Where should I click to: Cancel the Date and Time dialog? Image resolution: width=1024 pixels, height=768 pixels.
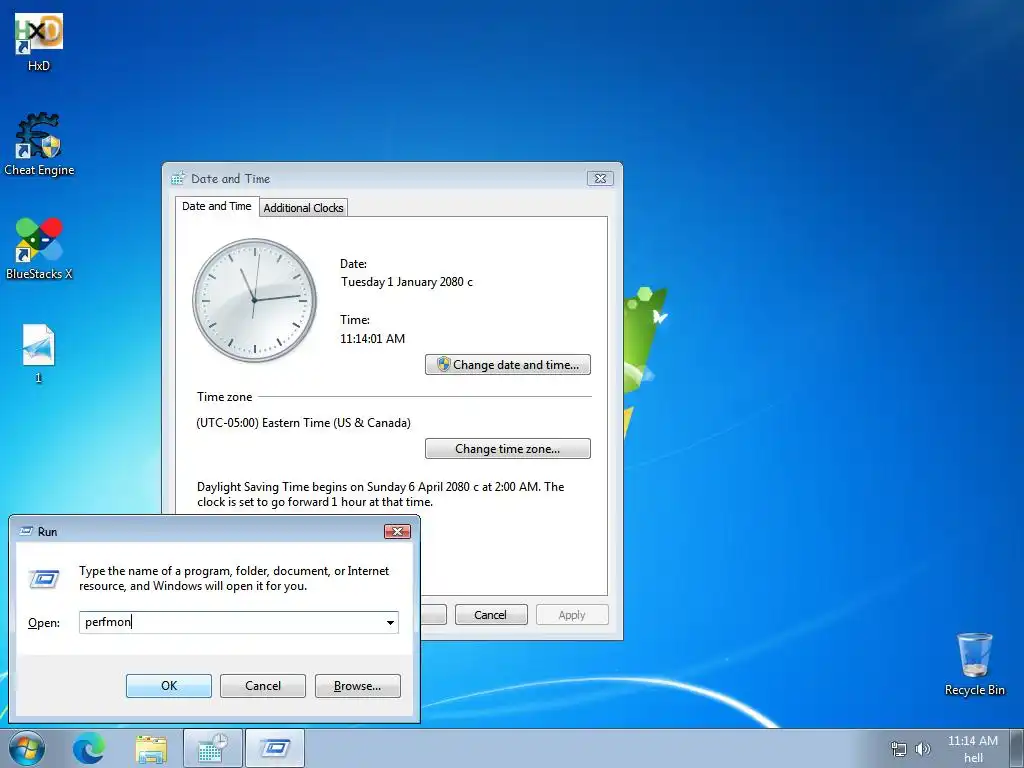pyautogui.click(x=490, y=615)
